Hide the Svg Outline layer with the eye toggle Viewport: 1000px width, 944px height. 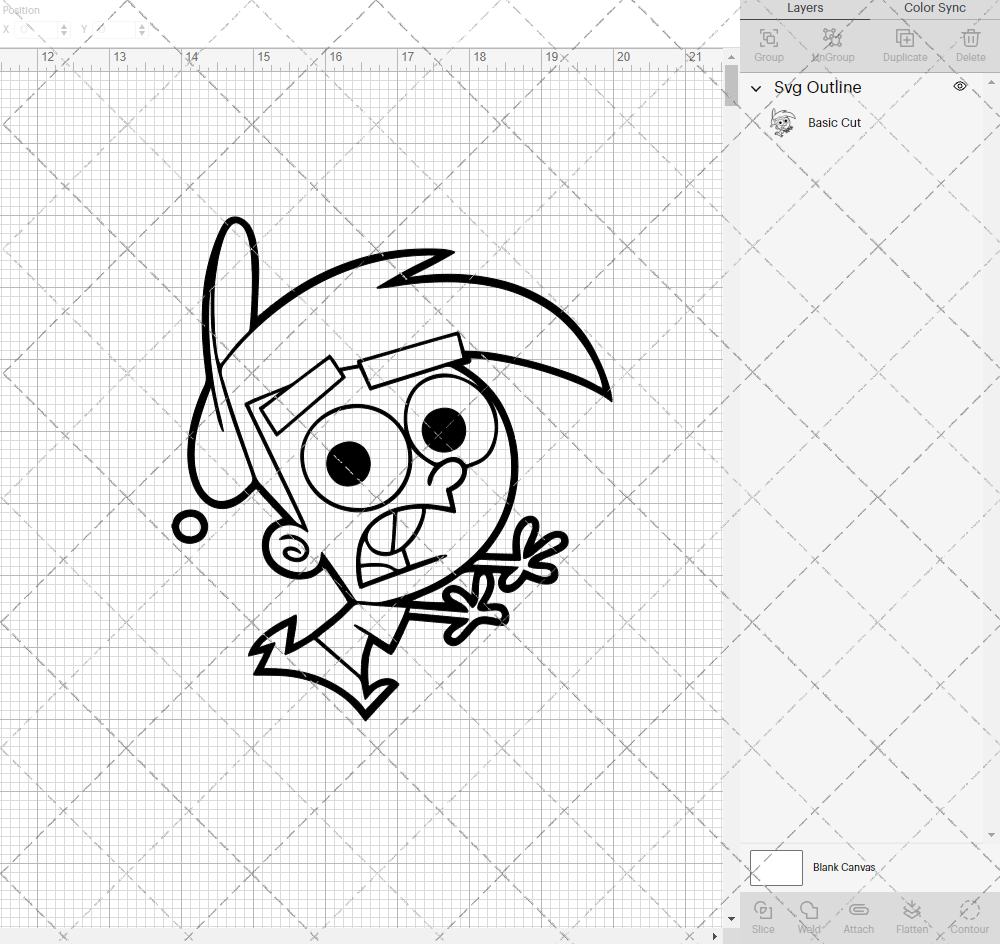(959, 86)
